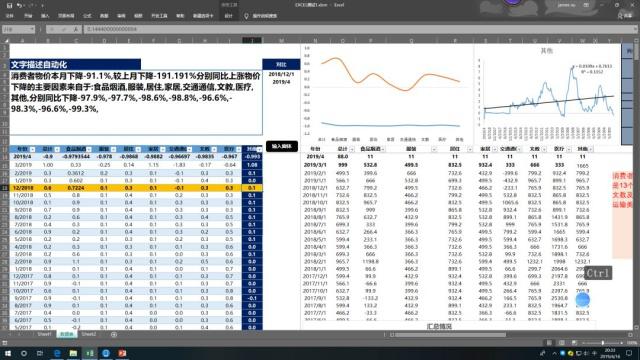This screenshot has height=360, width=640.
Task: Open the 文件 ribbon tab
Action: point(10,16)
